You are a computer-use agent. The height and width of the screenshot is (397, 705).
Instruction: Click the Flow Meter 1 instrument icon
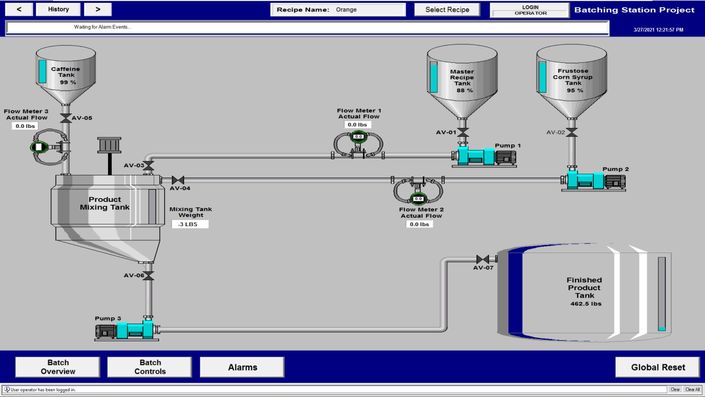[x=358, y=144]
